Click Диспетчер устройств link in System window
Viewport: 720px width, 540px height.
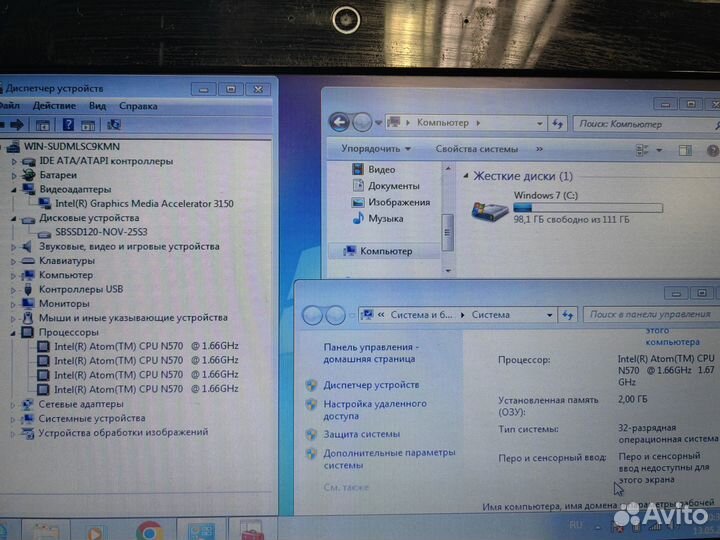(371, 385)
